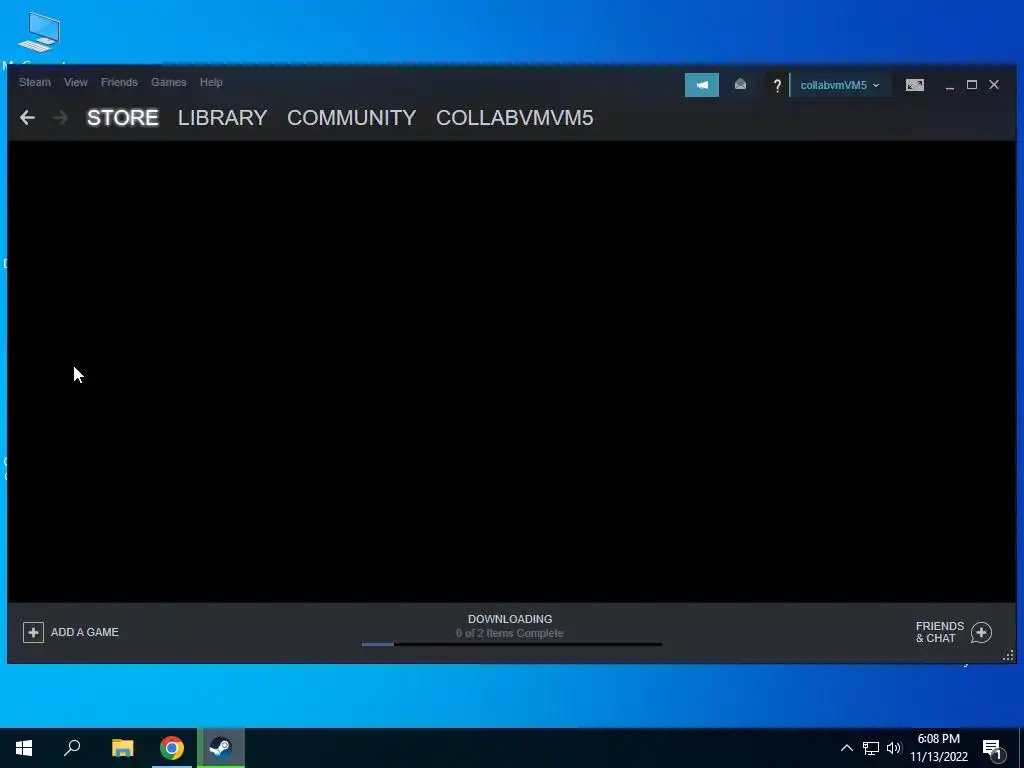Switch to Google Chrome on the taskbar

tap(172, 748)
